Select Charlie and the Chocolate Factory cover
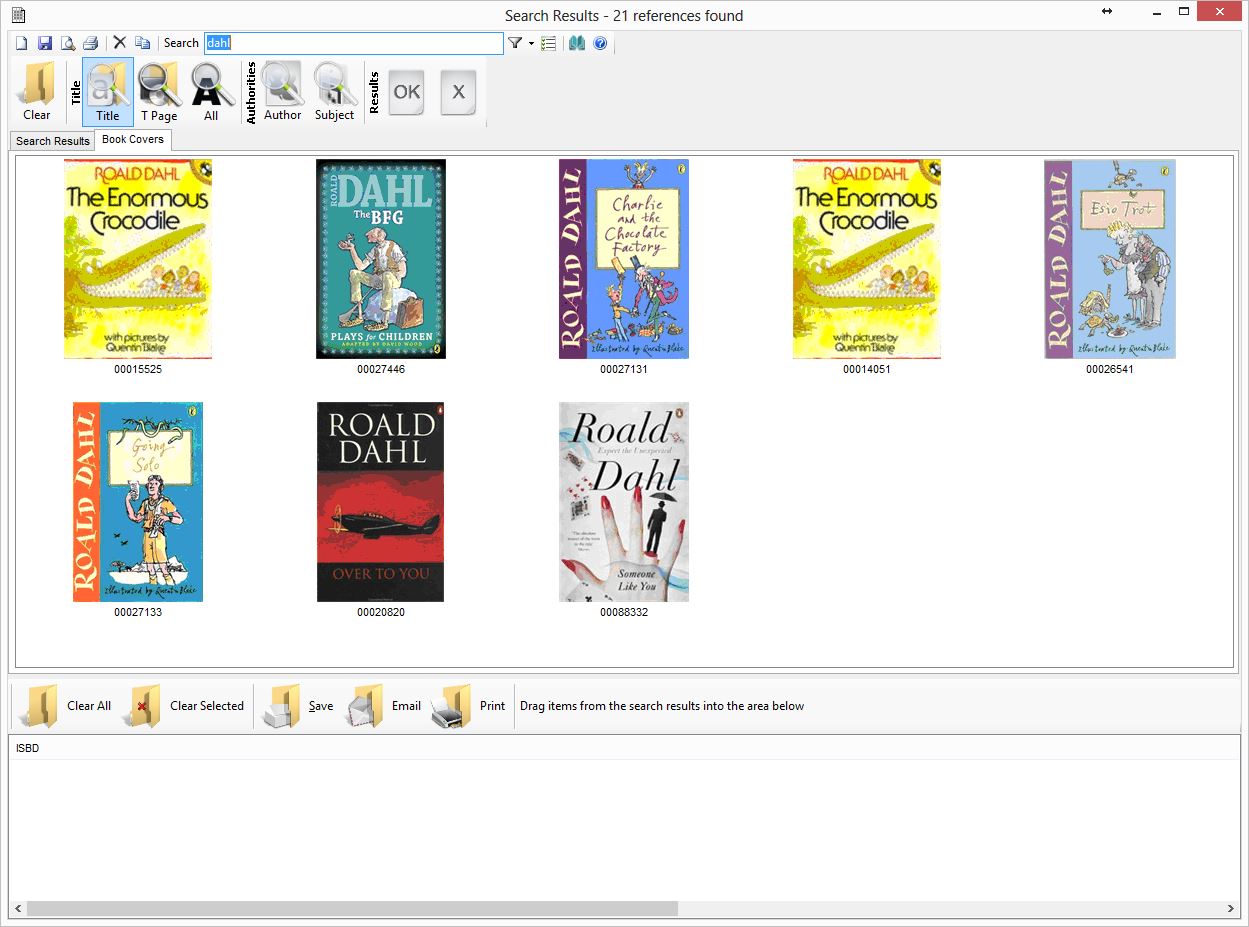The image size is (1249, 927). pyautogui.click(x=624, y=259)
